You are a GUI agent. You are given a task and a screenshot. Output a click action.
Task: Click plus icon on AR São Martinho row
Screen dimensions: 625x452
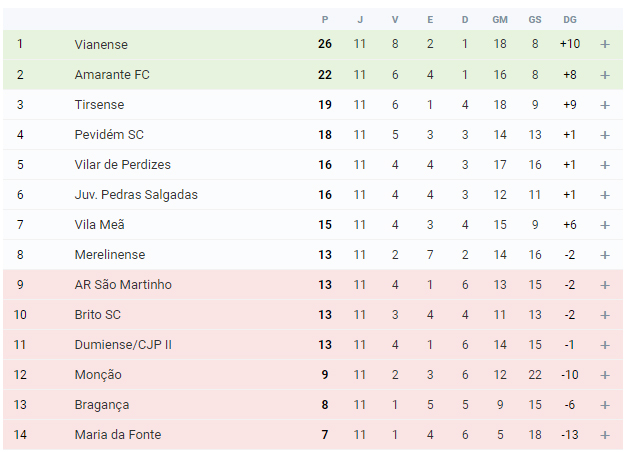pyautogui.click(x=605, y=285)
